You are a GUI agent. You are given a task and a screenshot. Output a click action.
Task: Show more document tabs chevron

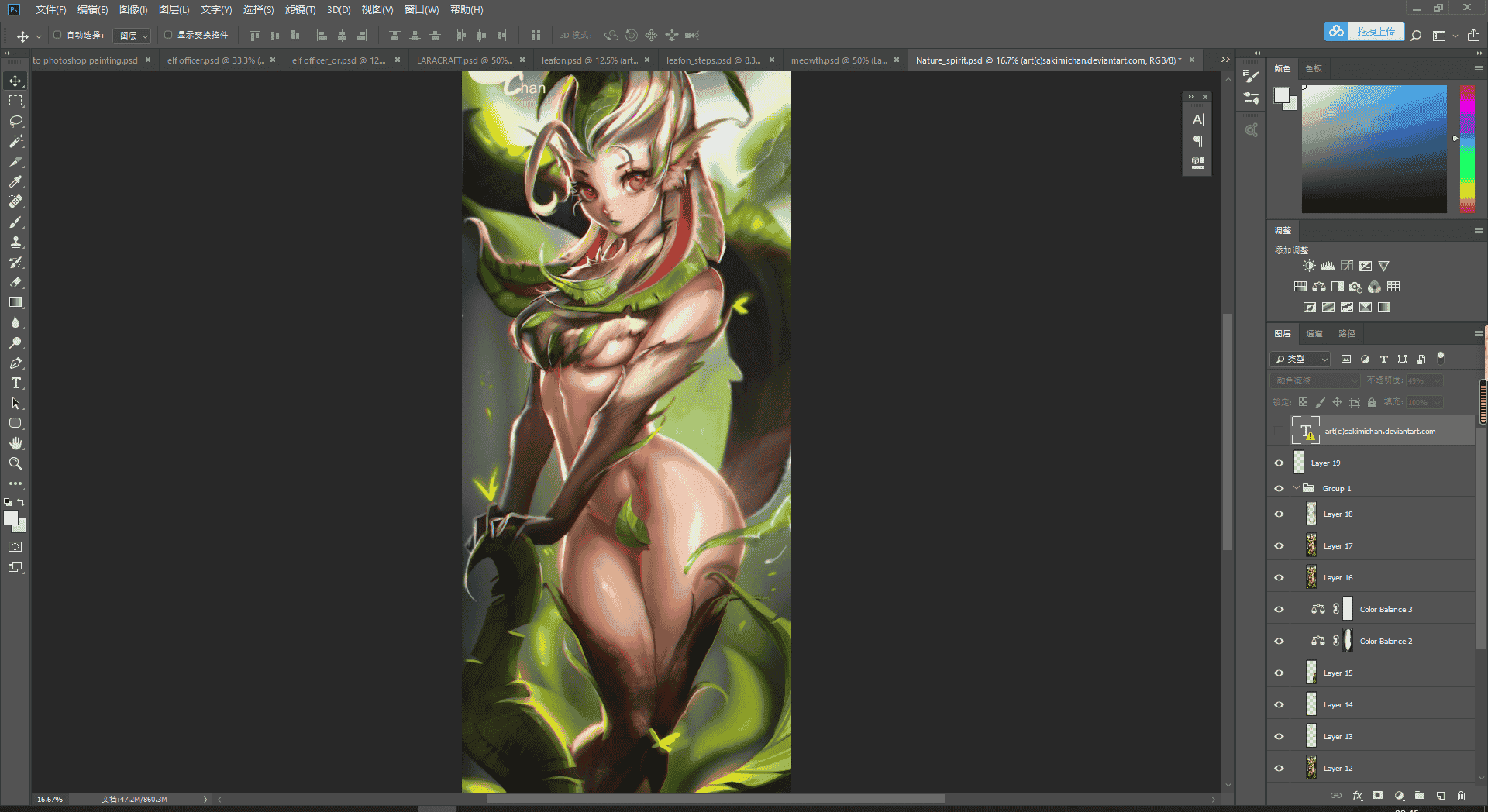1225,60
